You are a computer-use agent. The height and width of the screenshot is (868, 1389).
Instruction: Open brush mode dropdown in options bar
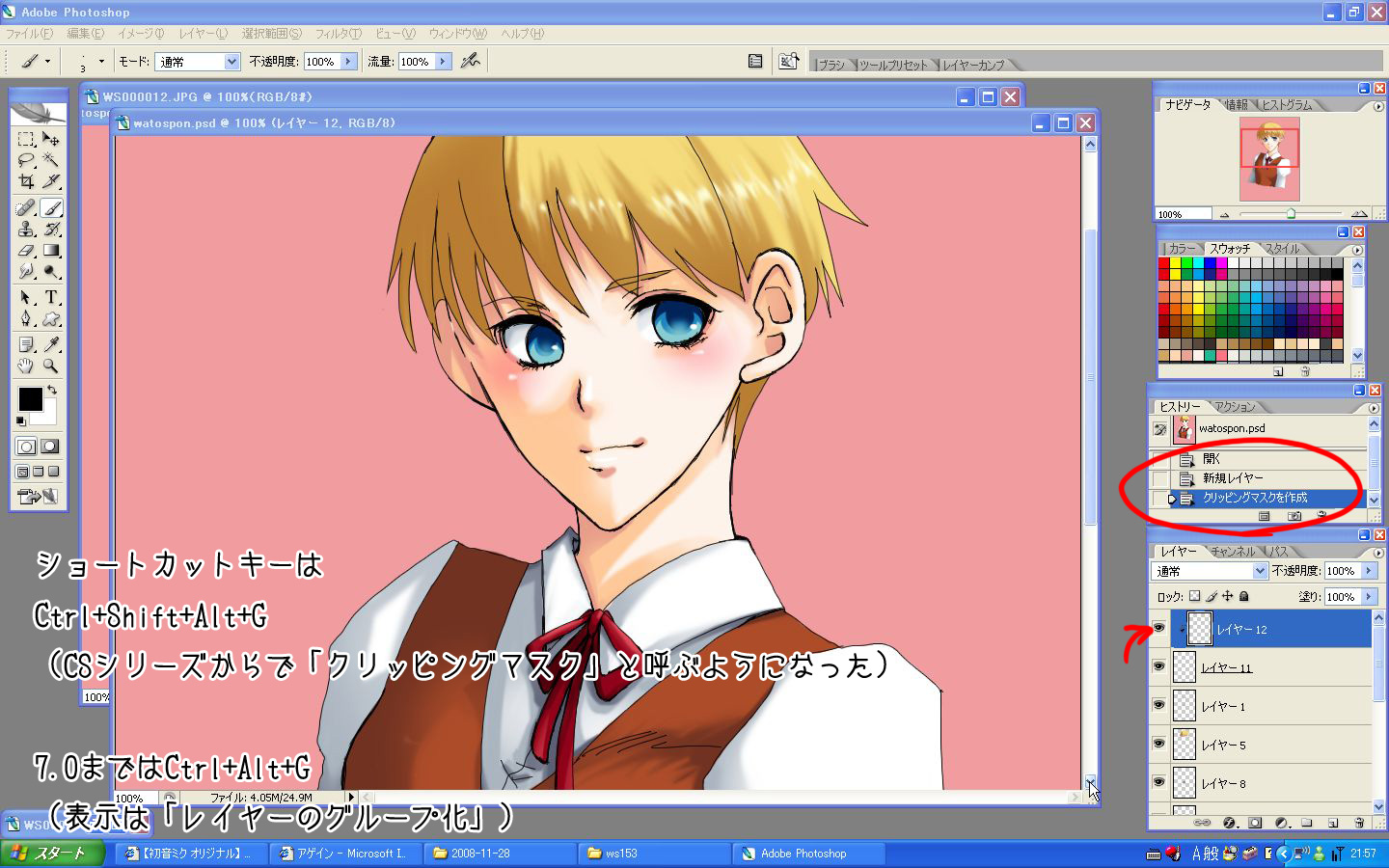pyautogui.click(x=231, y=62)
